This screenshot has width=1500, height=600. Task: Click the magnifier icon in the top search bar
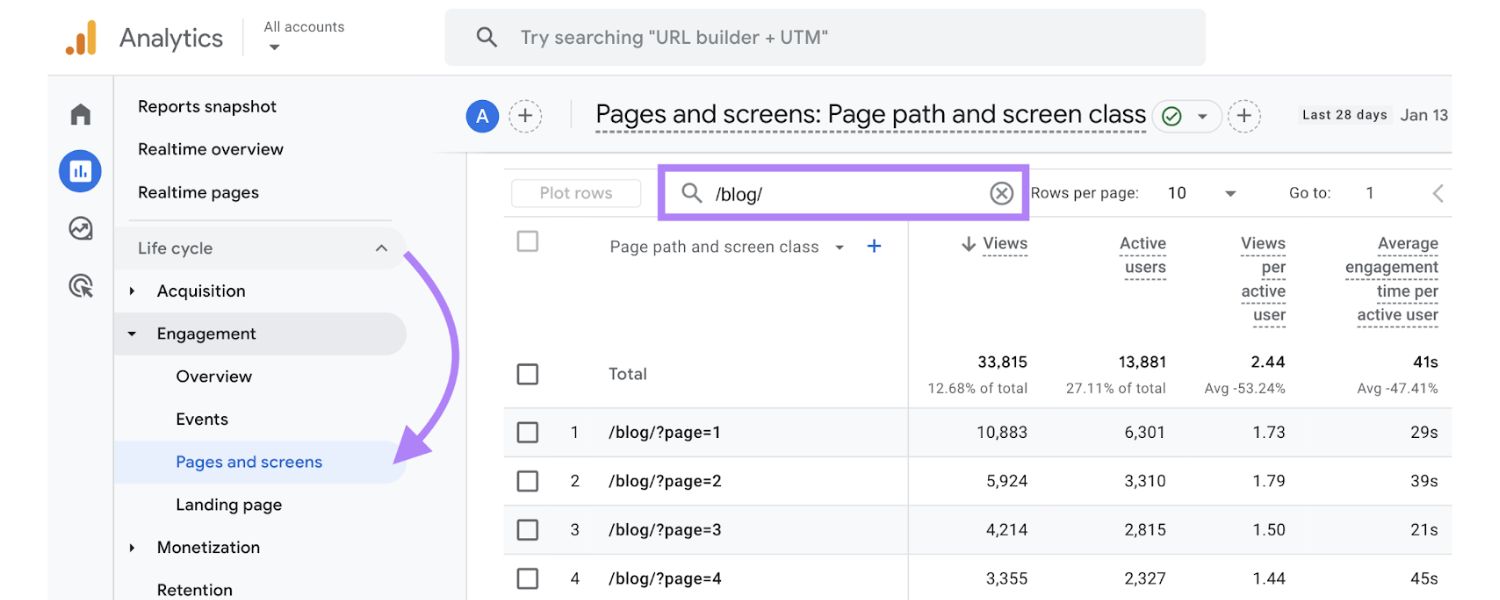(x=487, y=36)
